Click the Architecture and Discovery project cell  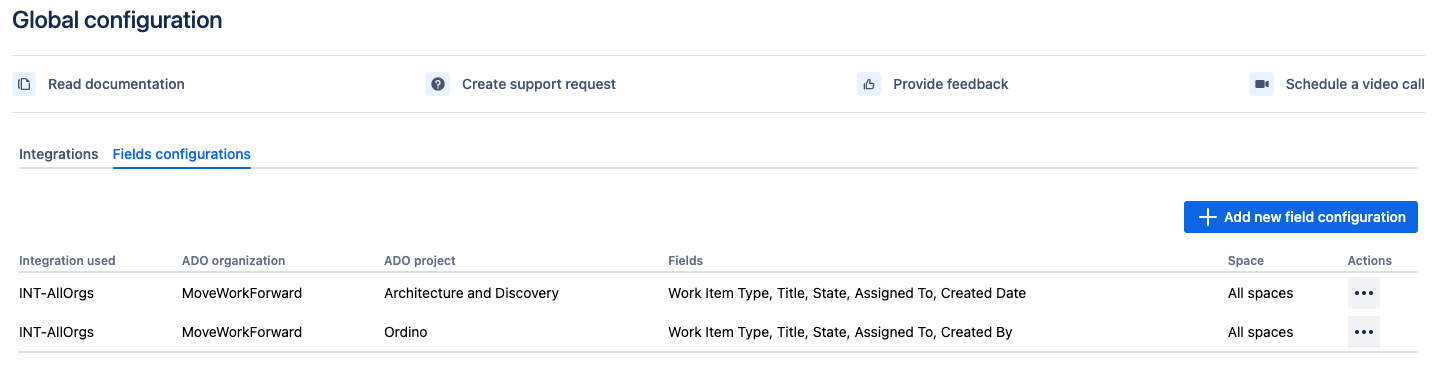[471, 293]
